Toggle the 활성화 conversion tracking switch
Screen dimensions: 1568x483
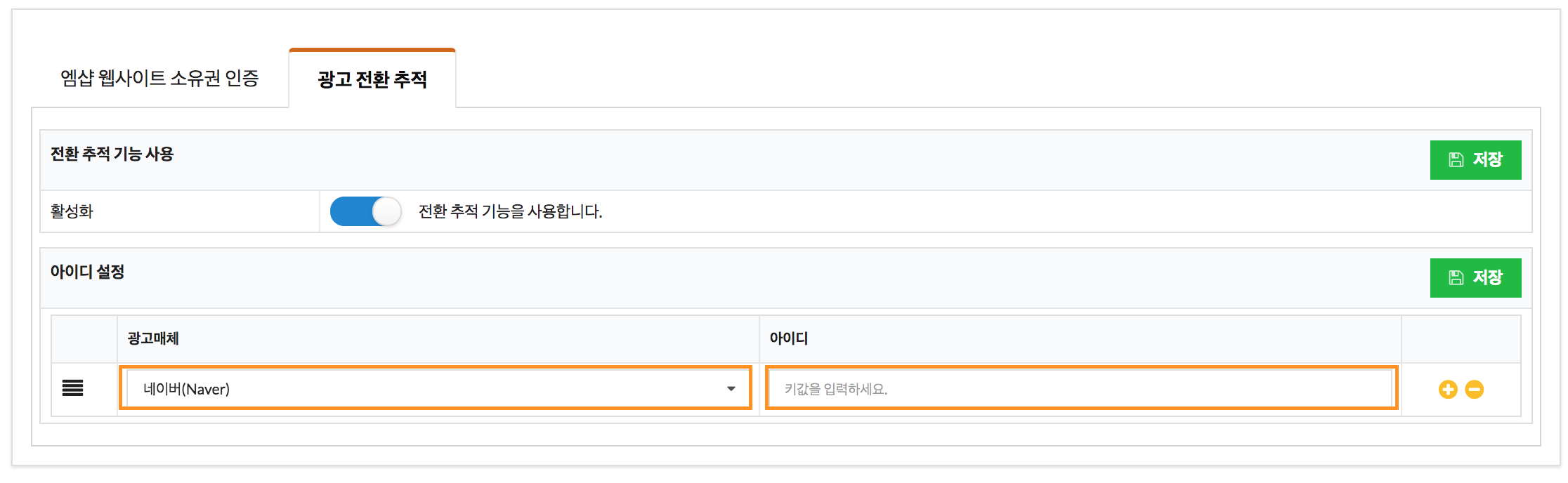click(365, 211)
